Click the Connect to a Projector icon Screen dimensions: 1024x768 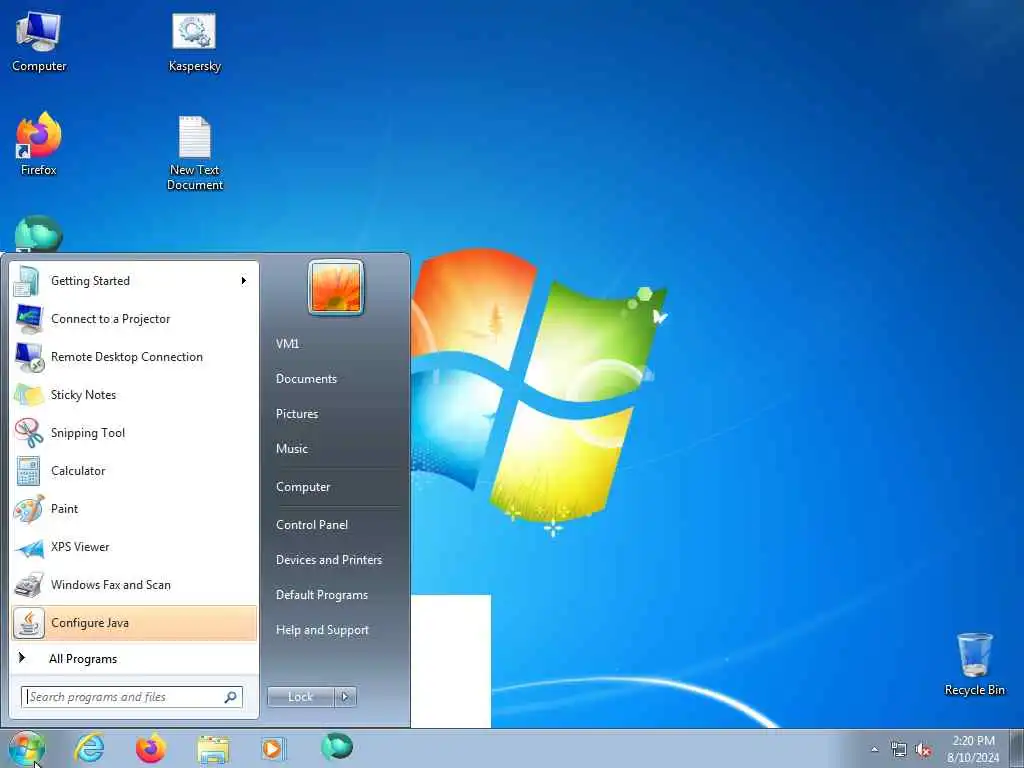[29, 319]
